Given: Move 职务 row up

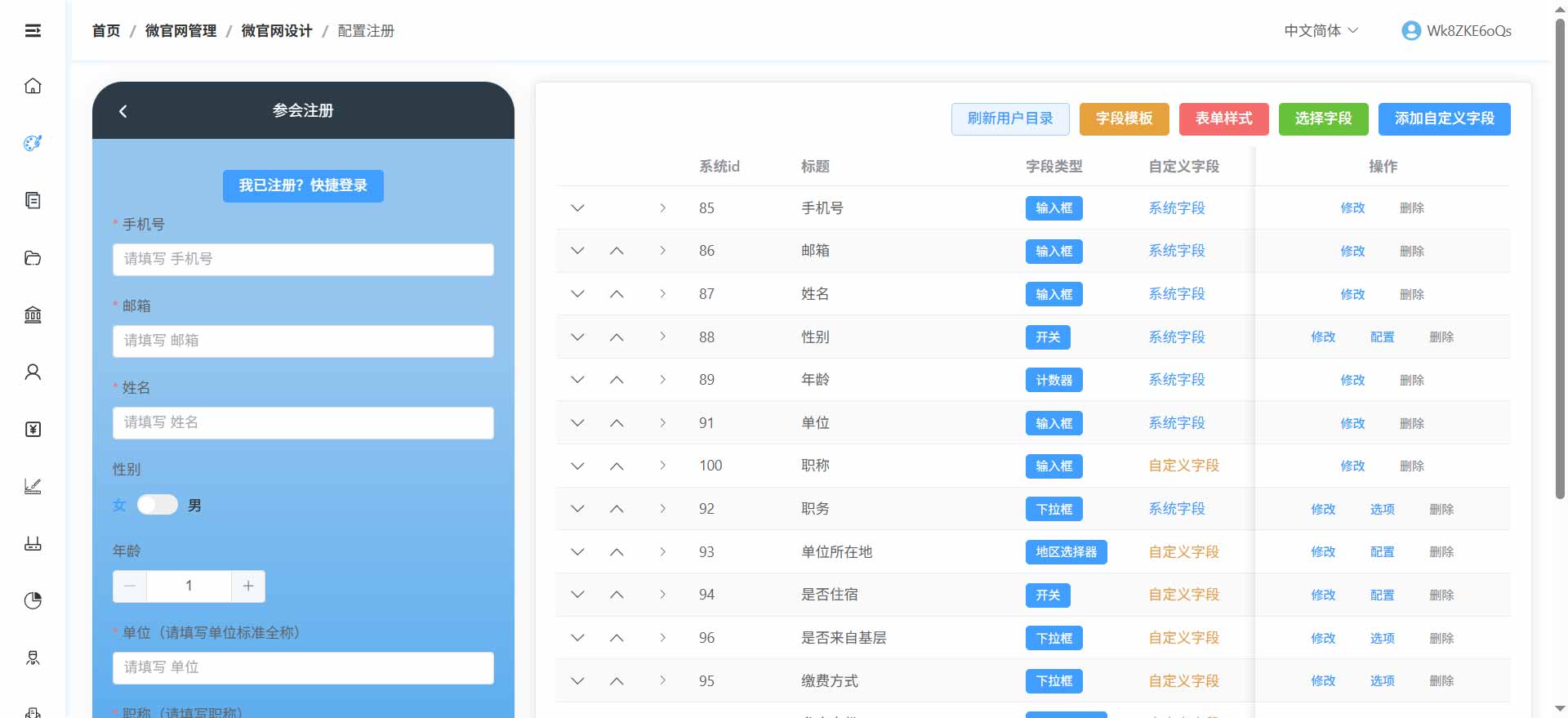Looking at the screenshot, I should click(617, 509).
